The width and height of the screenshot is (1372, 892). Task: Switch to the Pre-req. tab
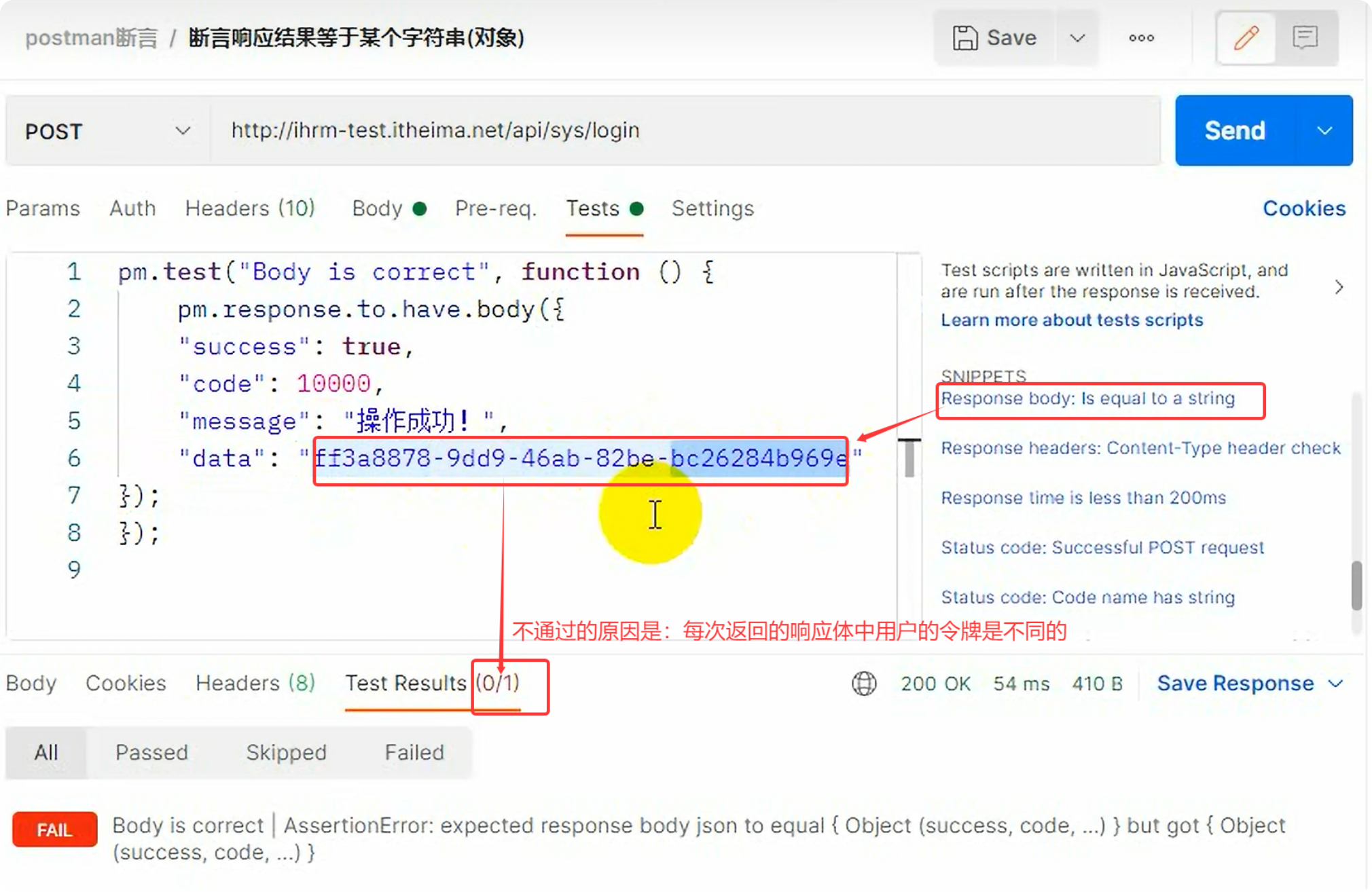pos(496,208)
